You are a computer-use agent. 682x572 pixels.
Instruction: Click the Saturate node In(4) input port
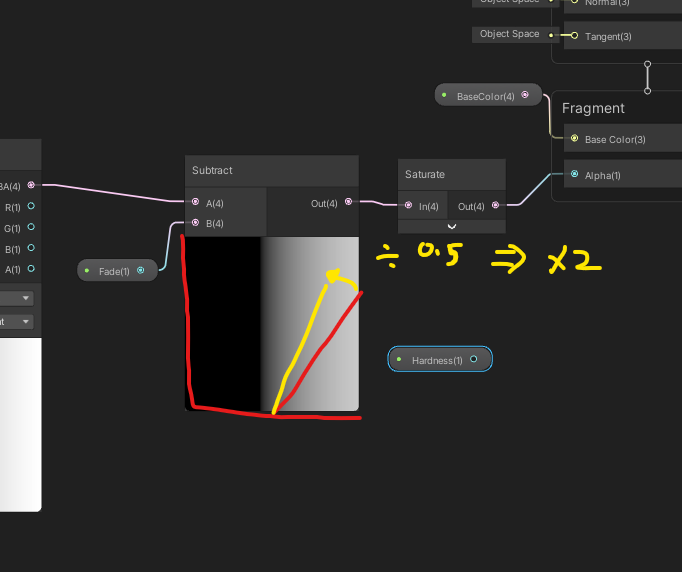tap(408, 205)
